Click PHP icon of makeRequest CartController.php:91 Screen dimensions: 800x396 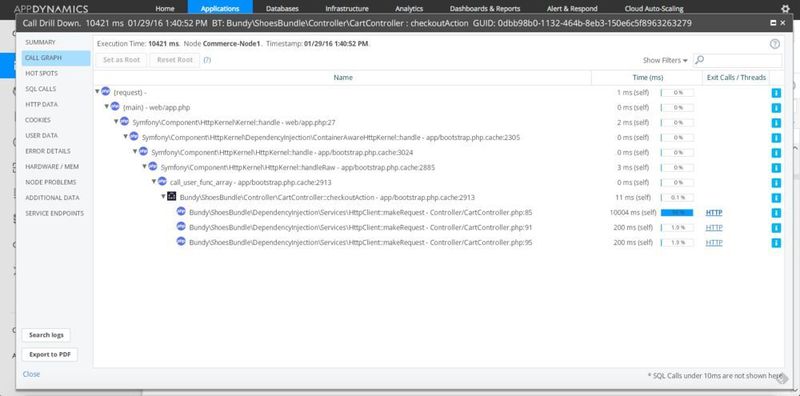click(x=181, y=226)
